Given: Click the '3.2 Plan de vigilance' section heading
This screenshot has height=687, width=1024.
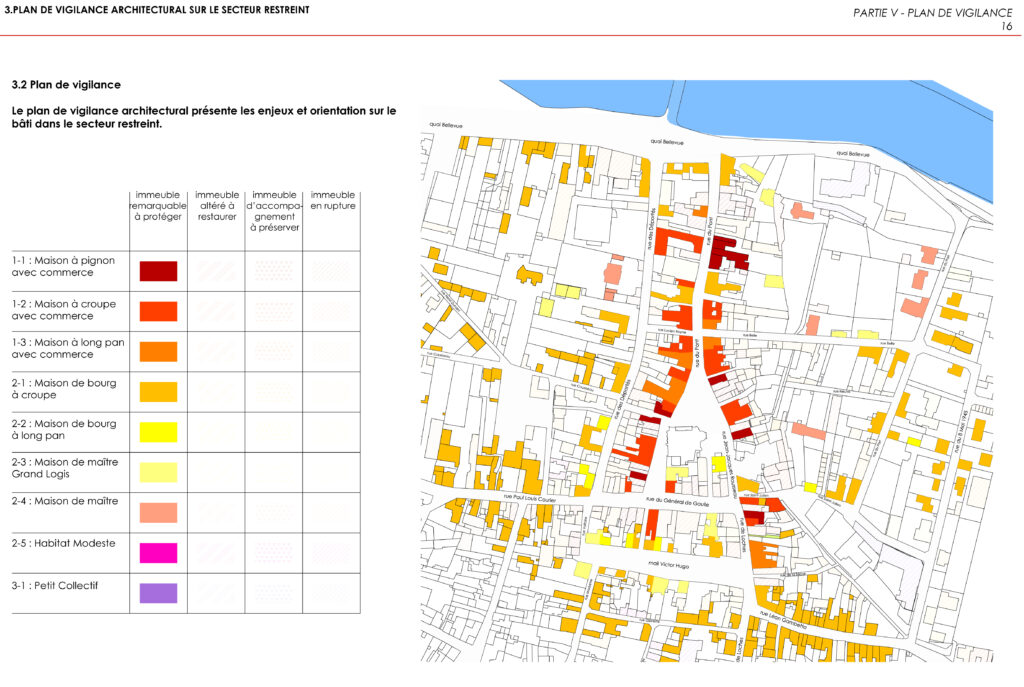Looking at the screenshot, I should point(66,85).
